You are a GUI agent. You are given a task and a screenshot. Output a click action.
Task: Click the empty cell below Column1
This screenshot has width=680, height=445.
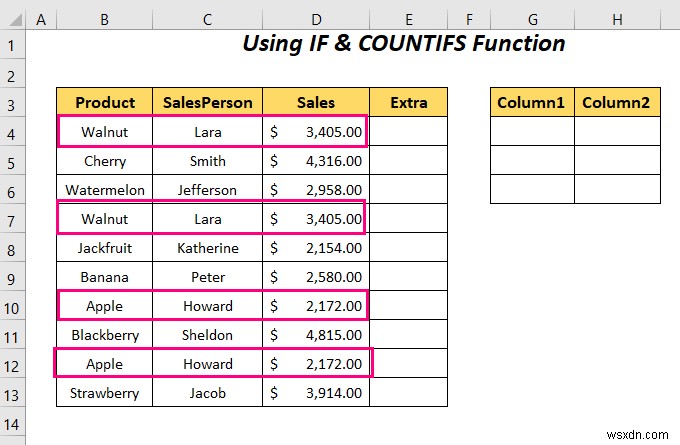[x=532, y=131]
